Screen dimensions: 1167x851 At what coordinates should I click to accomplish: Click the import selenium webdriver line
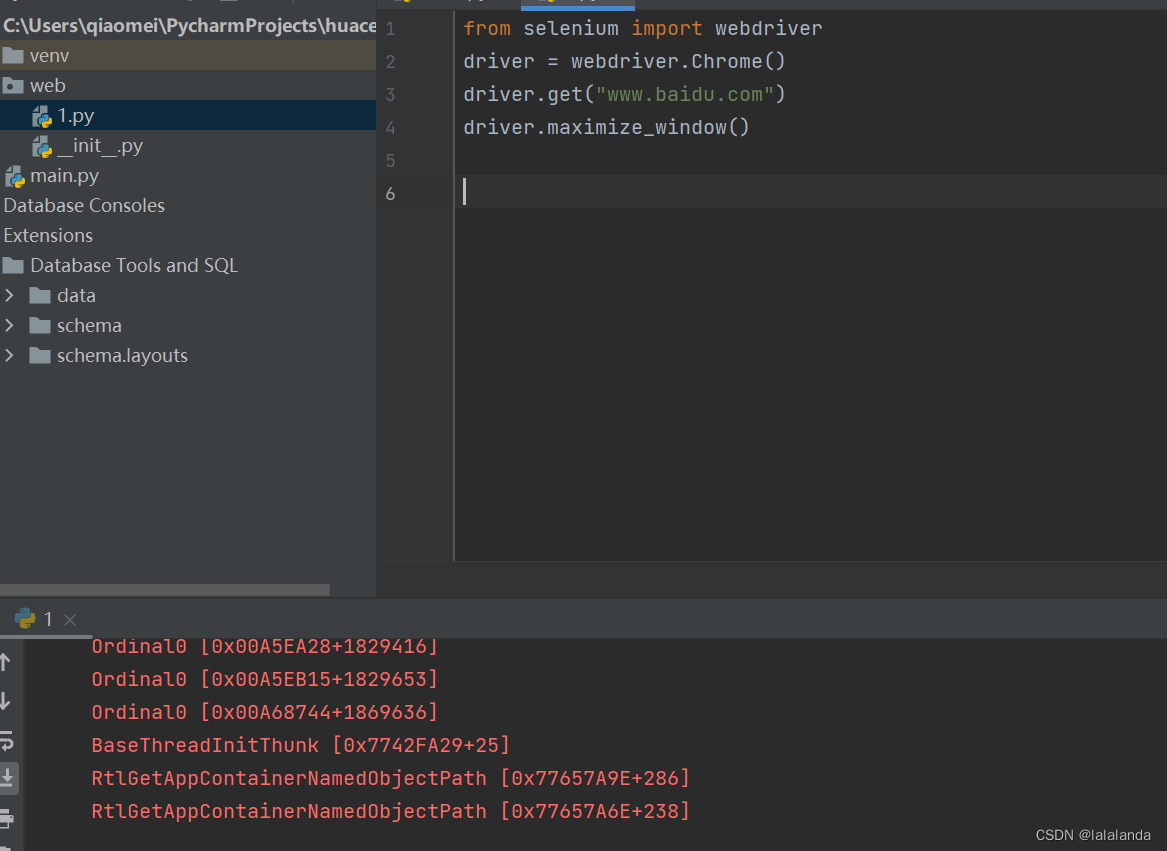click(642, 28)
